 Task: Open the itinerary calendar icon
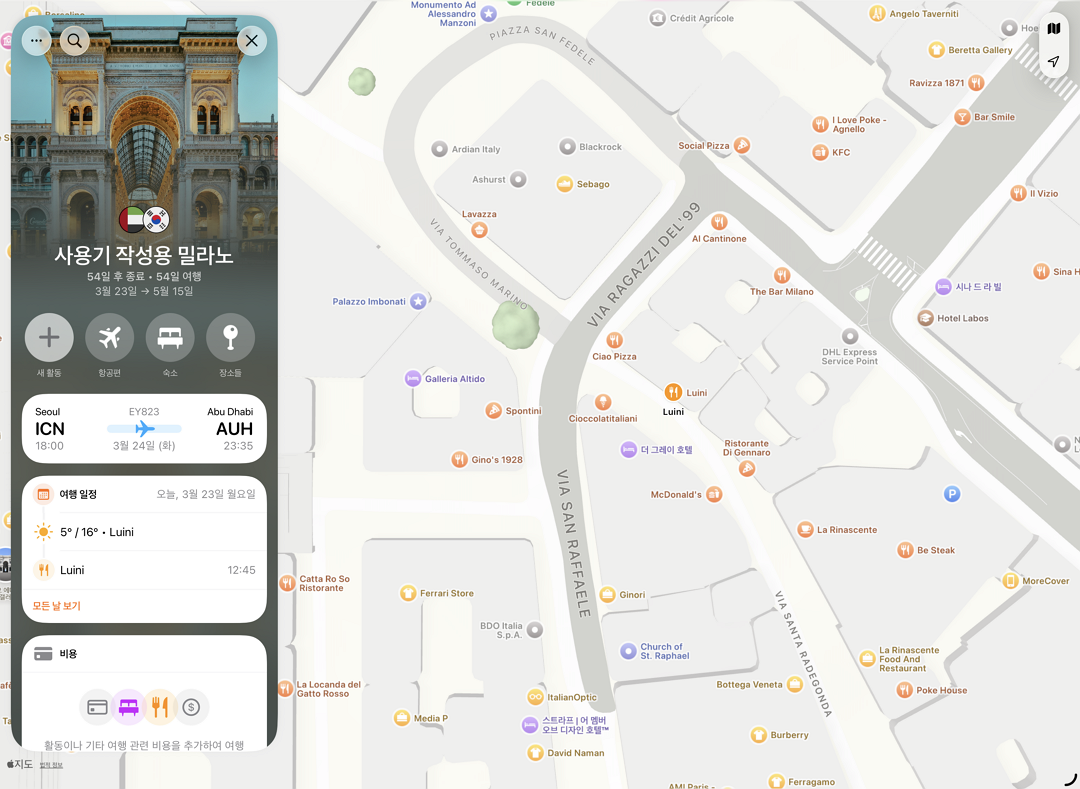(x=43, y=494)
